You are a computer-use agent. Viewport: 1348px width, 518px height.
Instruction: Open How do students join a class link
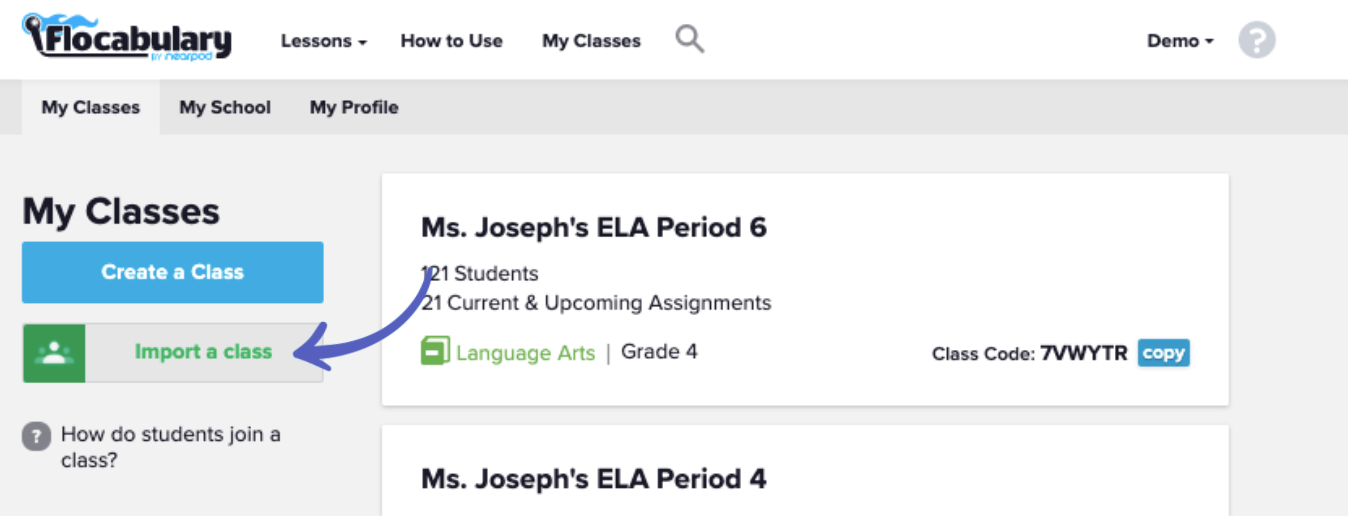coord(170,447)
